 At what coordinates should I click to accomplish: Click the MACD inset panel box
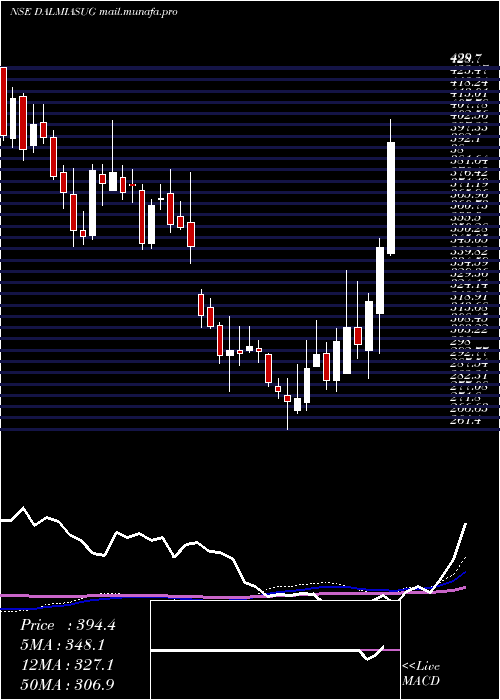(x=275, y=650)
